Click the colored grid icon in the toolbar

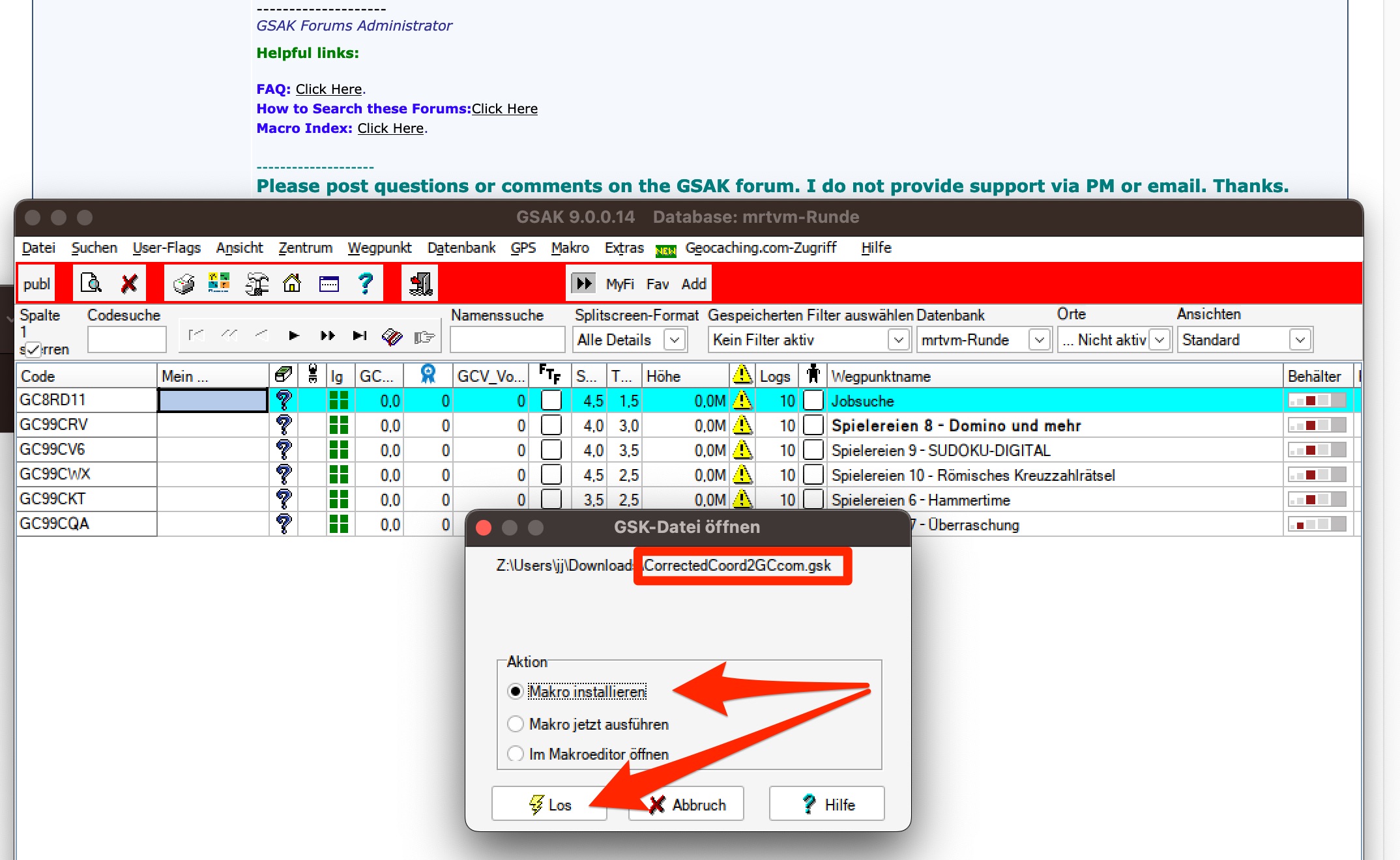[219, 283]
